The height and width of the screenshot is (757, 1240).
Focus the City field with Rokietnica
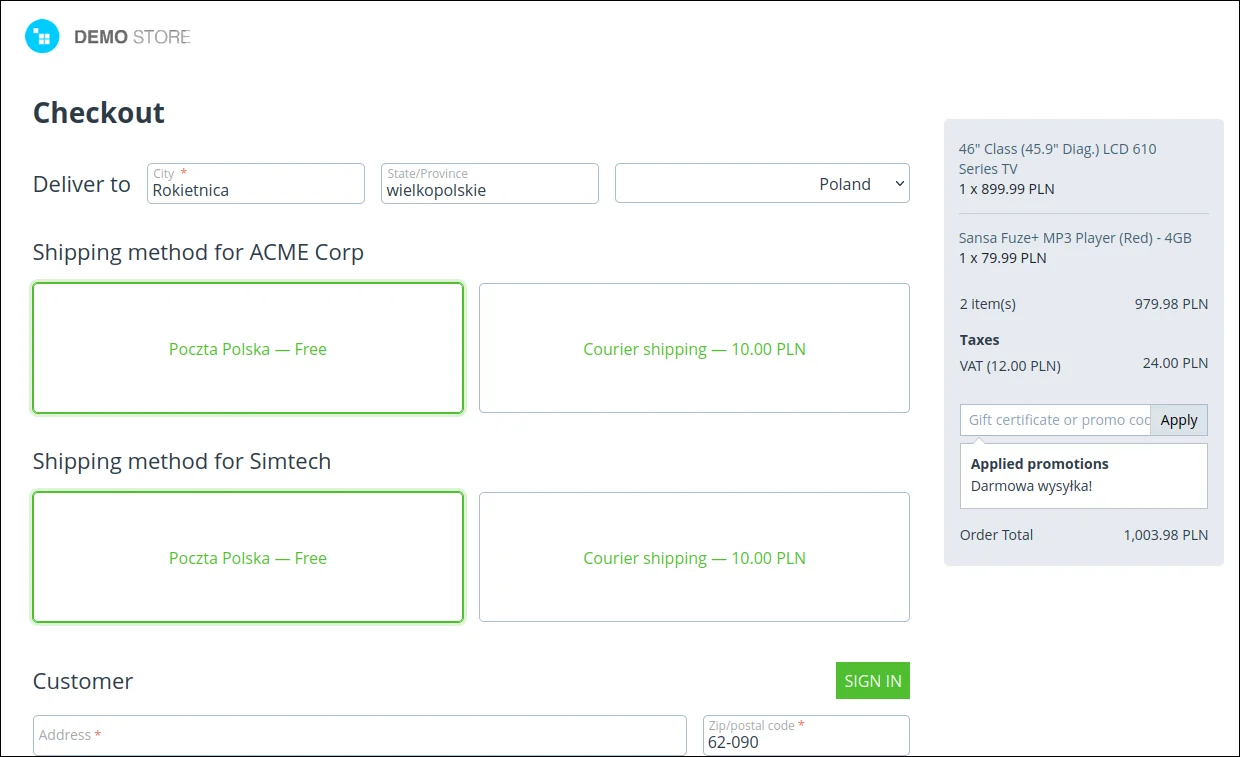256,184
